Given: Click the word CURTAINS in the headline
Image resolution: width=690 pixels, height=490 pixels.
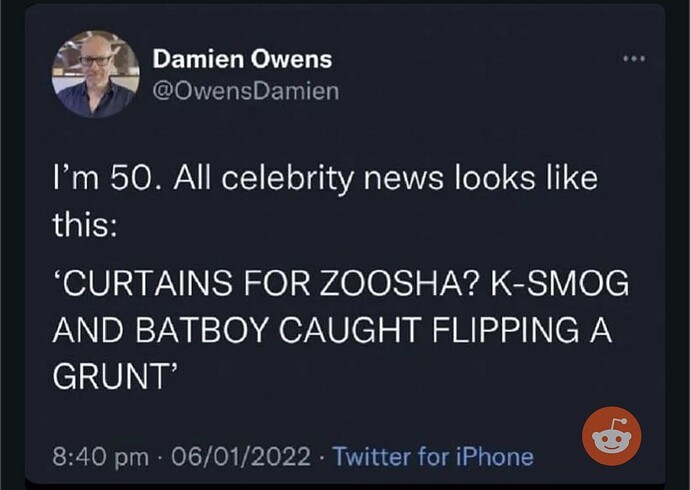Looking at the screenshot, I should pyautogui.click(x=148, y=283).
